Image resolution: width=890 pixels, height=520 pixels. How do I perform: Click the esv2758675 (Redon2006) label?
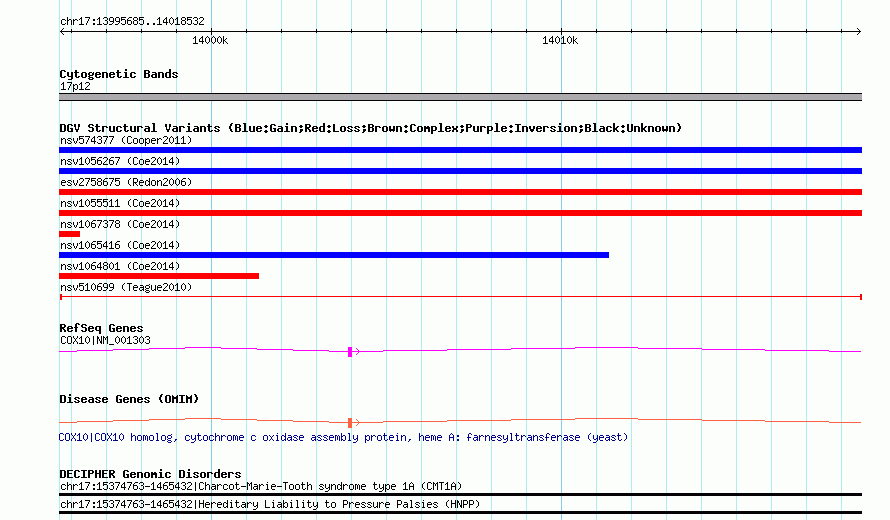[x=126, y=182]
